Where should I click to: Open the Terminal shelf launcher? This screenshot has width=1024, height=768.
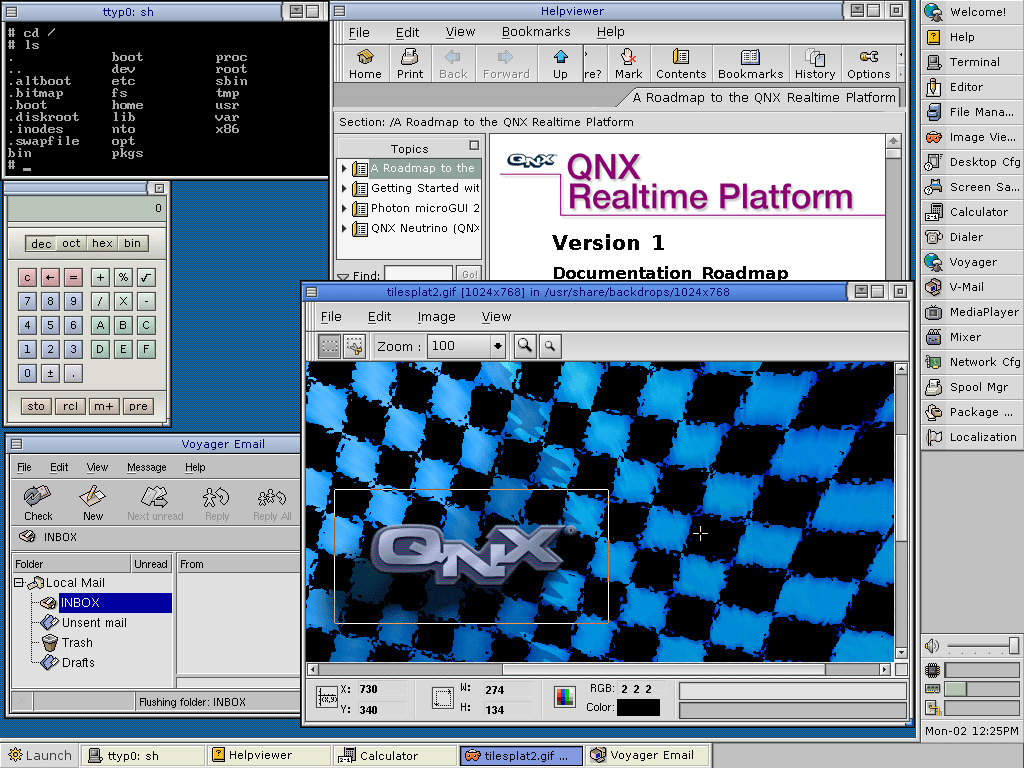972,62
